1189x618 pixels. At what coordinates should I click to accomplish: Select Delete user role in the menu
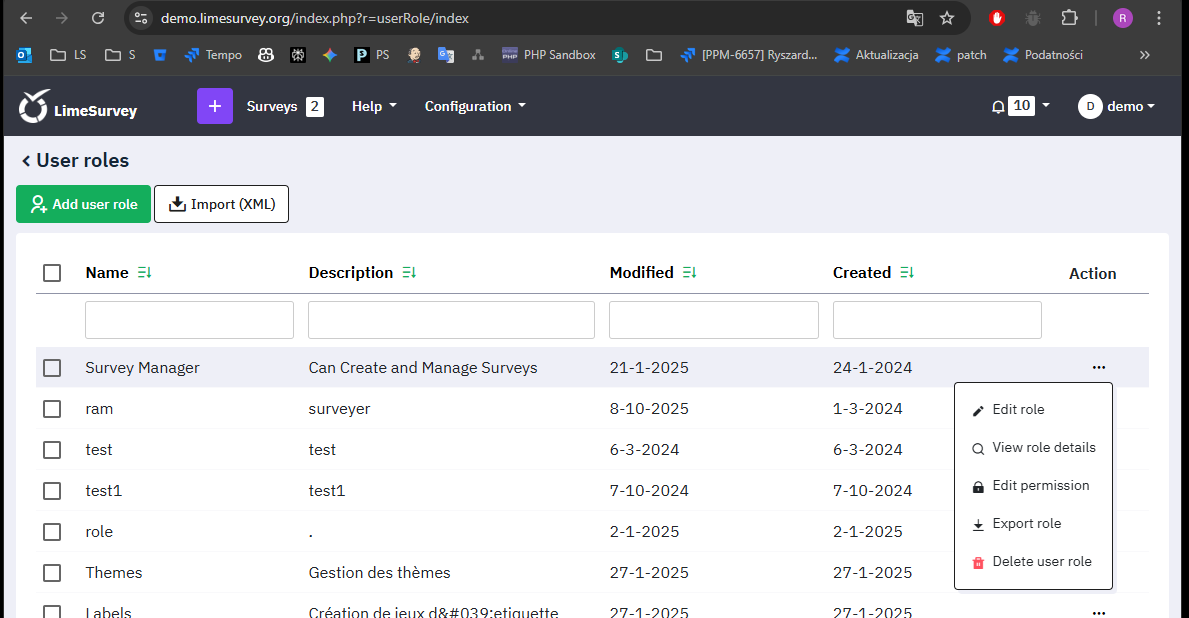[1041, 562]
